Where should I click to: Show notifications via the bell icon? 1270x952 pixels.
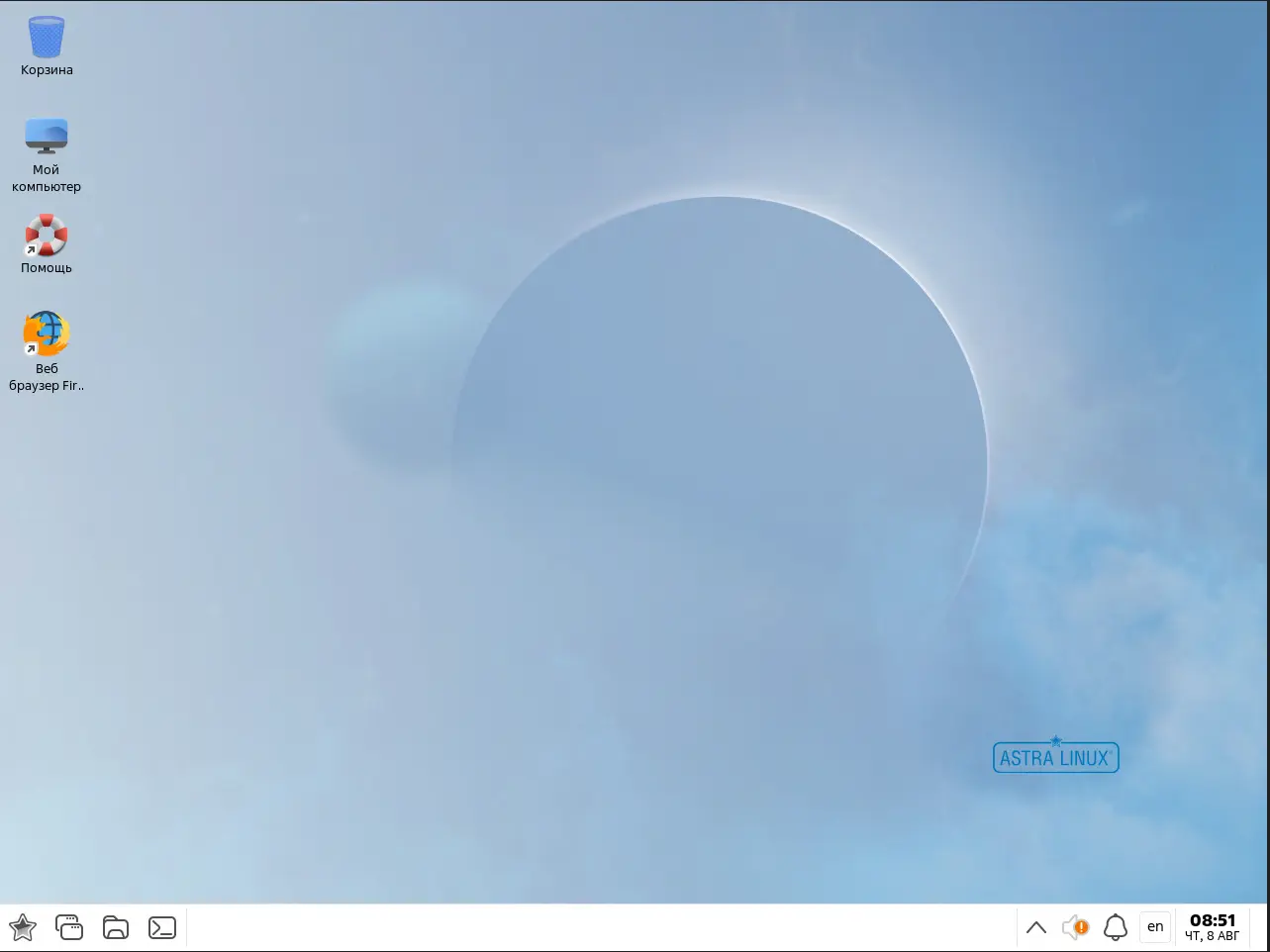tap(1116, 927)
